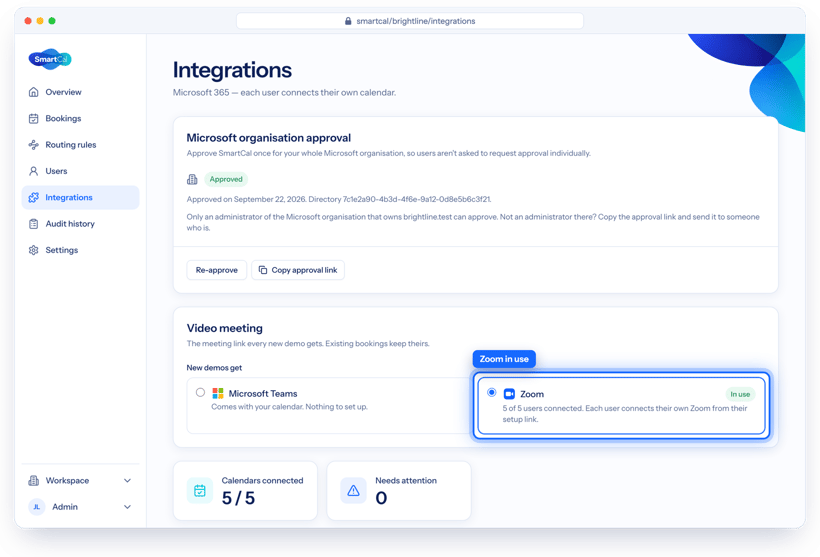Open the Overview page
Viewport: 820px width, 557px height.
pyautogui.click(x=81, y=92)
